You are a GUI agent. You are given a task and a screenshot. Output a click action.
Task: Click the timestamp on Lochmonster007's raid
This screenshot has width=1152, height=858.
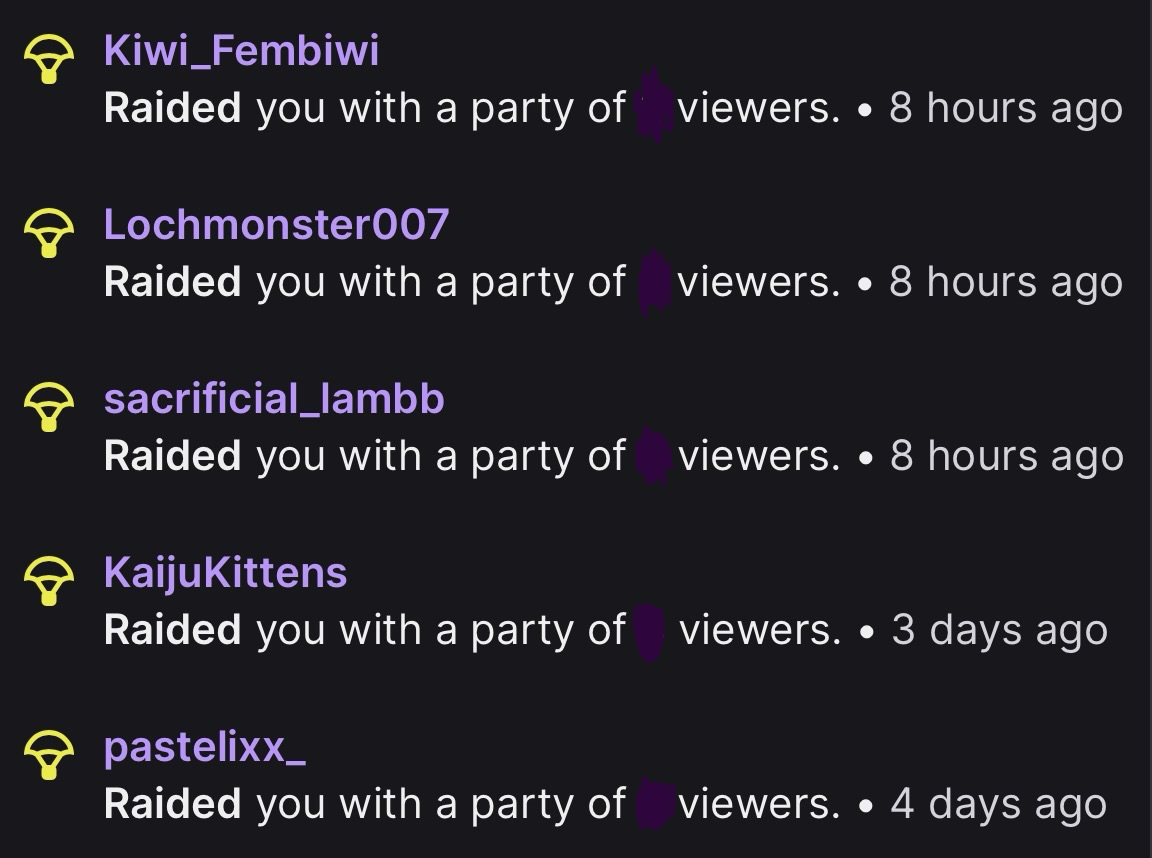[1005, 282]
